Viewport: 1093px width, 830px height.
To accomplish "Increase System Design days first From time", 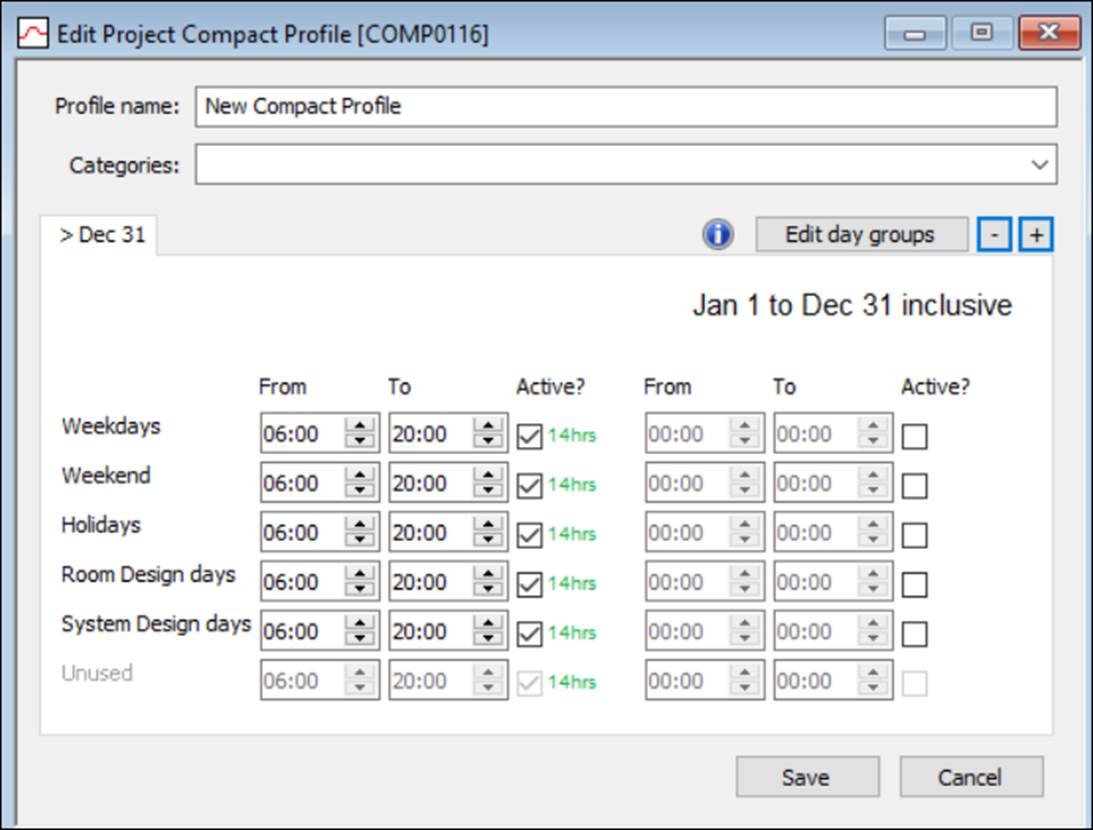I will click(x=360, y=623).
